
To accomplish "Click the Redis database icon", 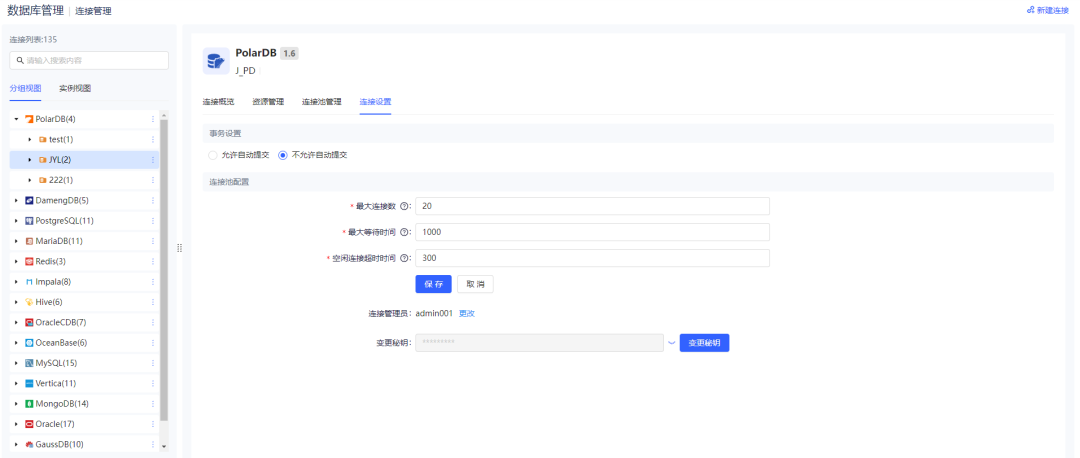I will coord(29,262).
